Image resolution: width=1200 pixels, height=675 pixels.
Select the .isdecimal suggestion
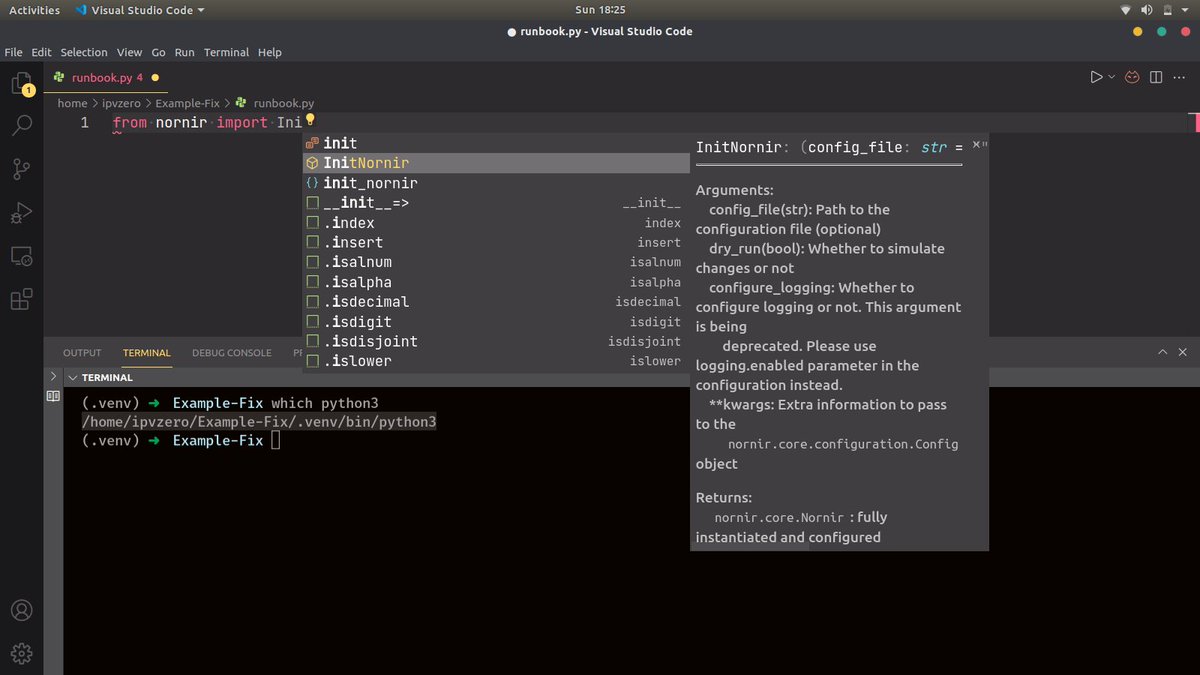(496, 301)
